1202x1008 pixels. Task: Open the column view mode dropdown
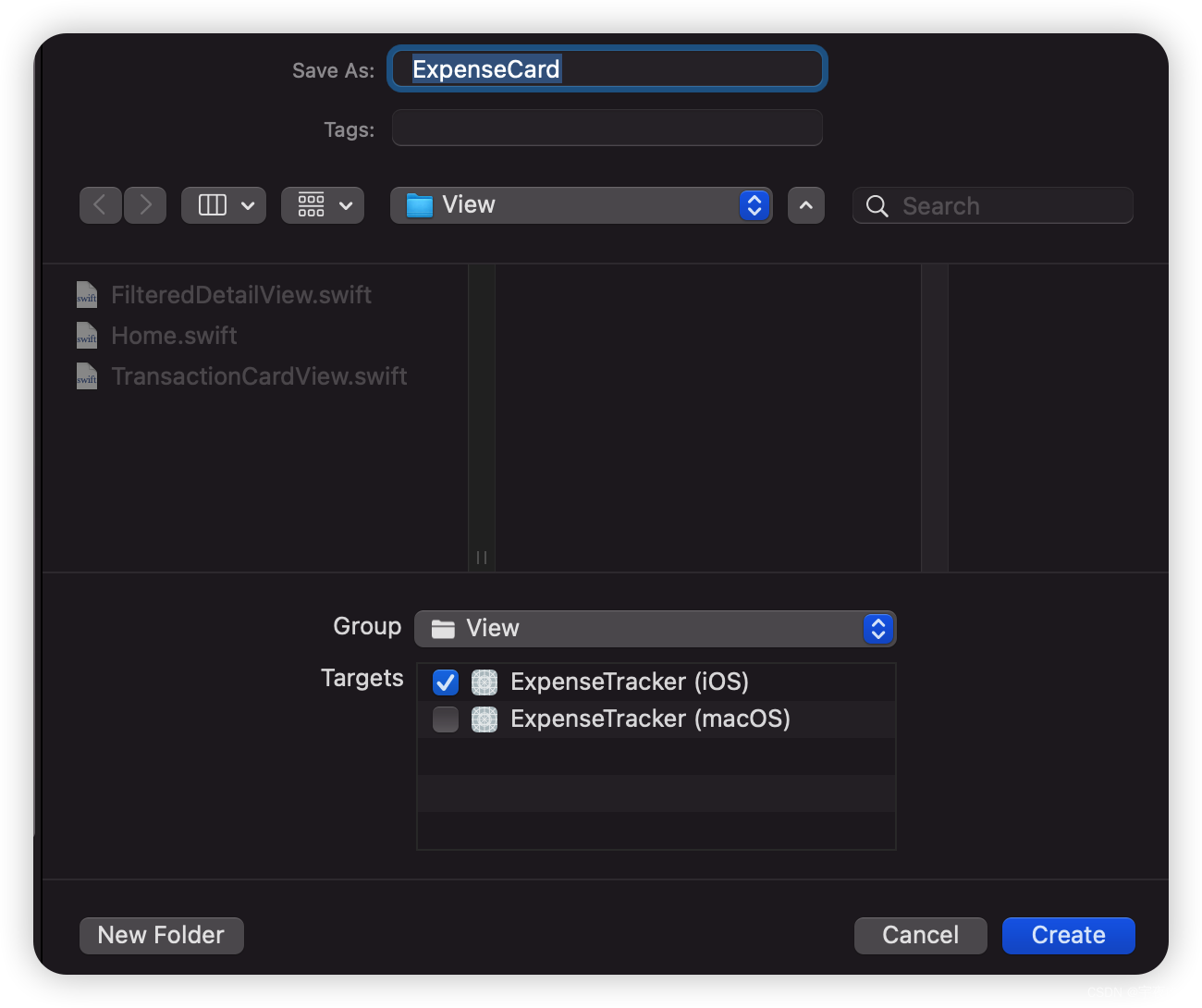224,205
